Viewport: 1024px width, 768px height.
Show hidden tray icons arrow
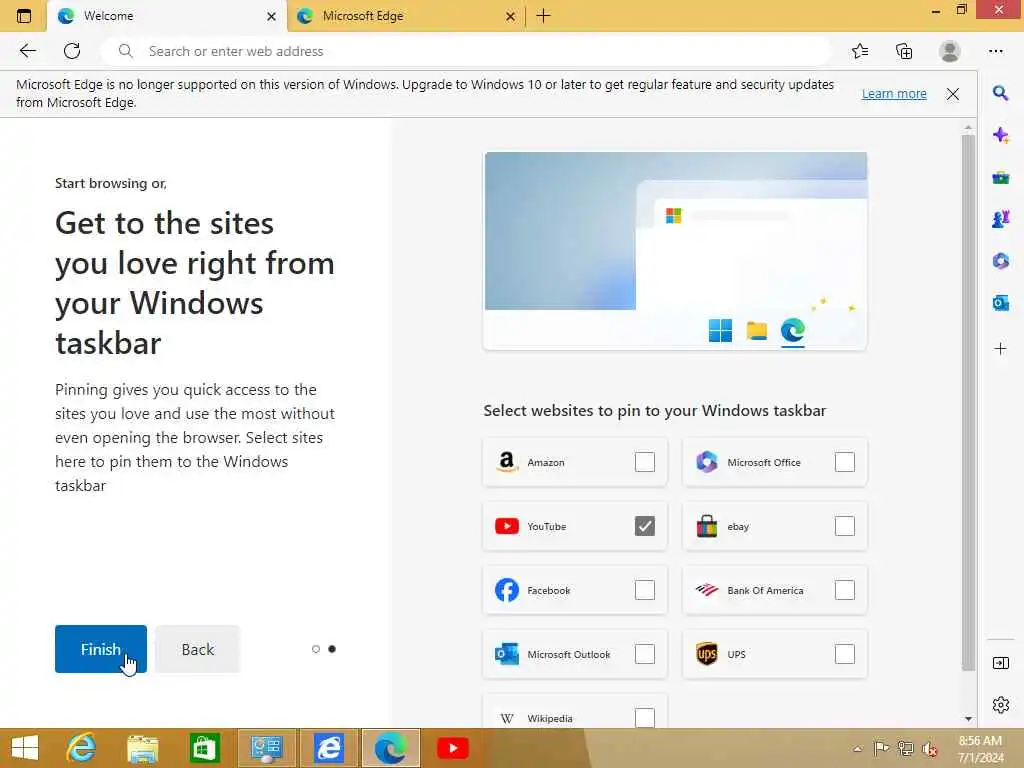tap(857, 748)
